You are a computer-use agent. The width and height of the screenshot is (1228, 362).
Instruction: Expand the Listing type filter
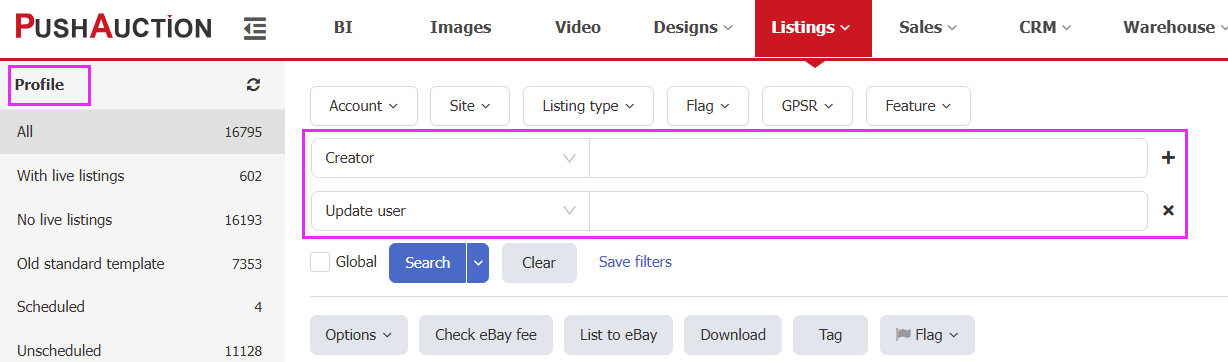pos(588,106)
